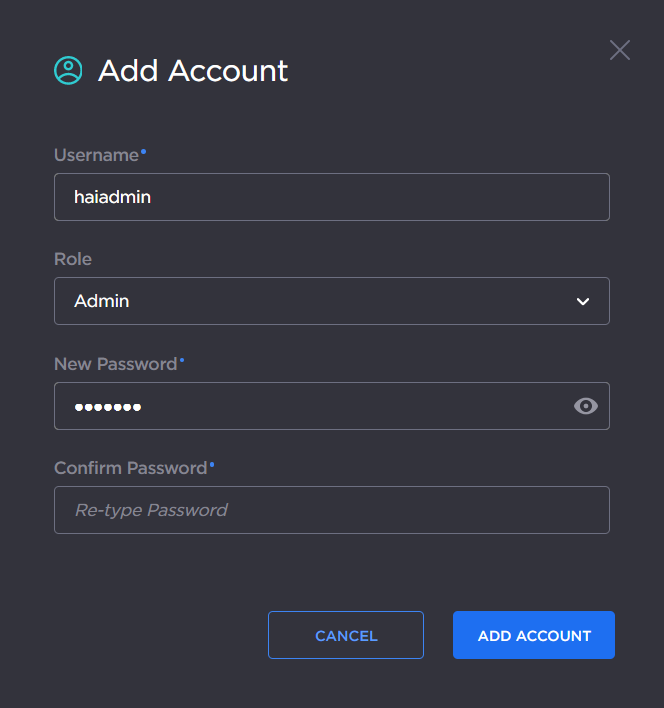Click the Username field label
Image resolution: width=664 pixels, height=708 pixels.
pos(96,155)
